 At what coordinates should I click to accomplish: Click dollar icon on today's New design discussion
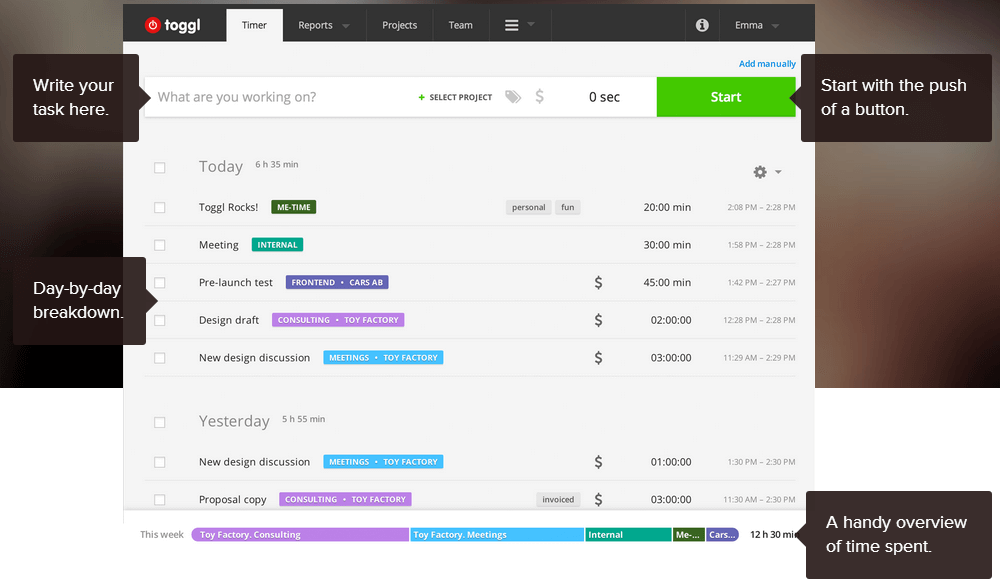tap(598, 357)
